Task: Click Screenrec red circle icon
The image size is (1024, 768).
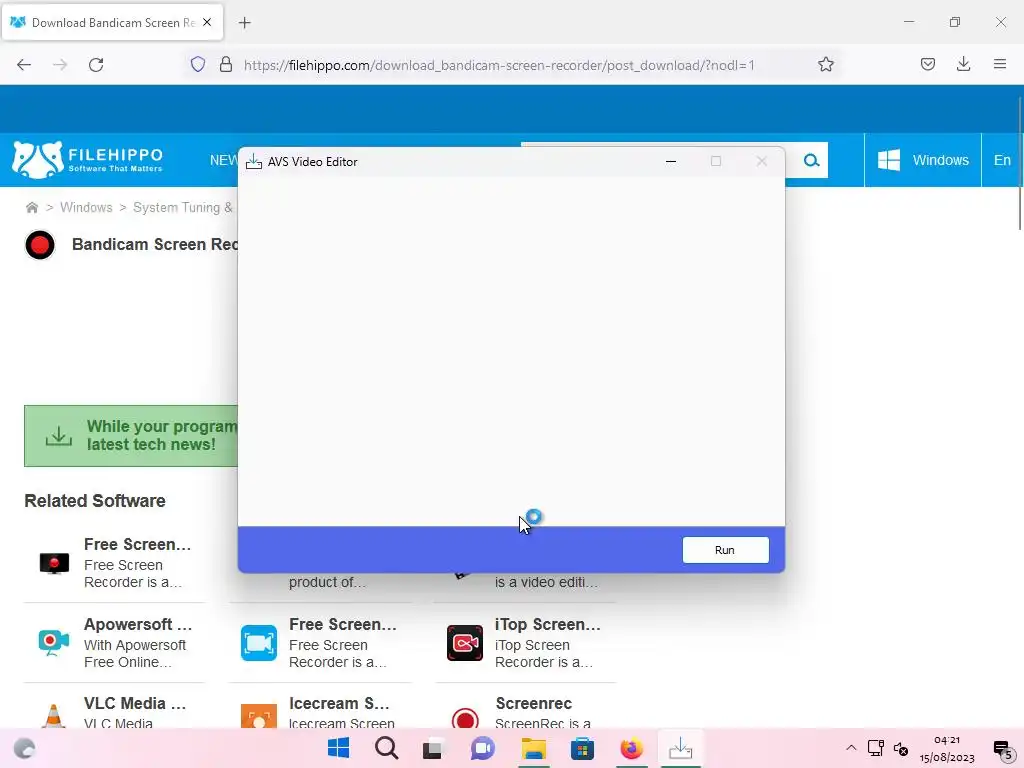Action: 465,718
